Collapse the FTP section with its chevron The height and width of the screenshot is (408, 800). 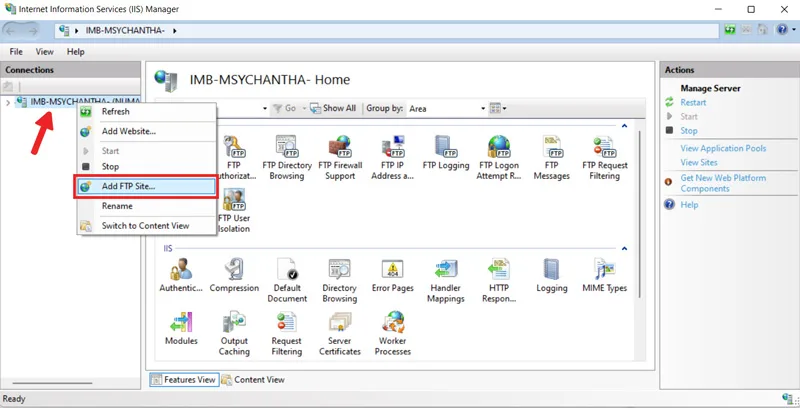coord(624,125)
